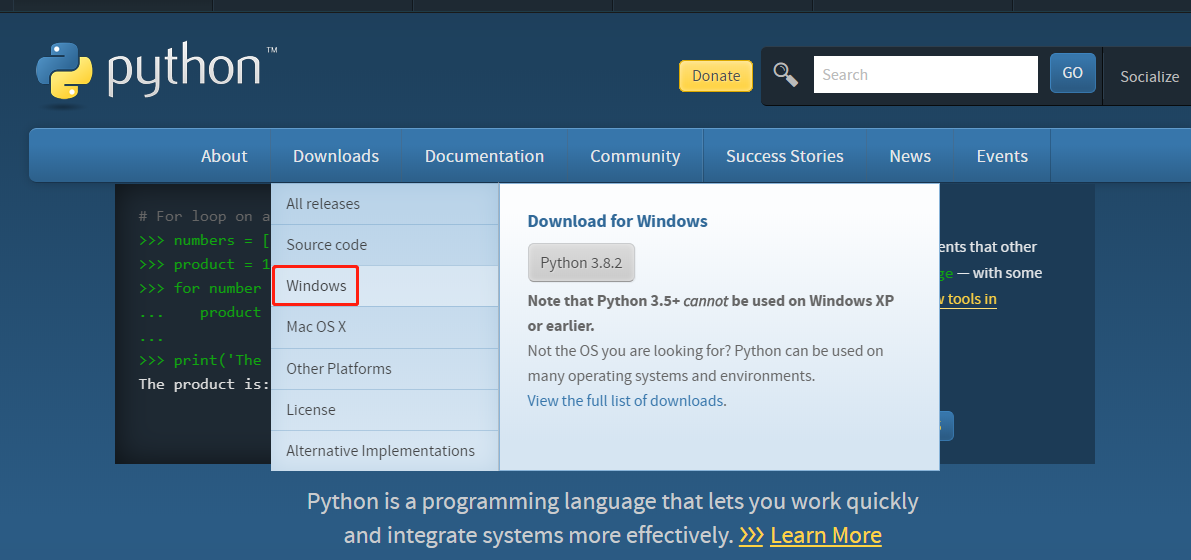Open the Downloads navigation menu
Viewport: 1191px width, 560px height.
(336, 156)
